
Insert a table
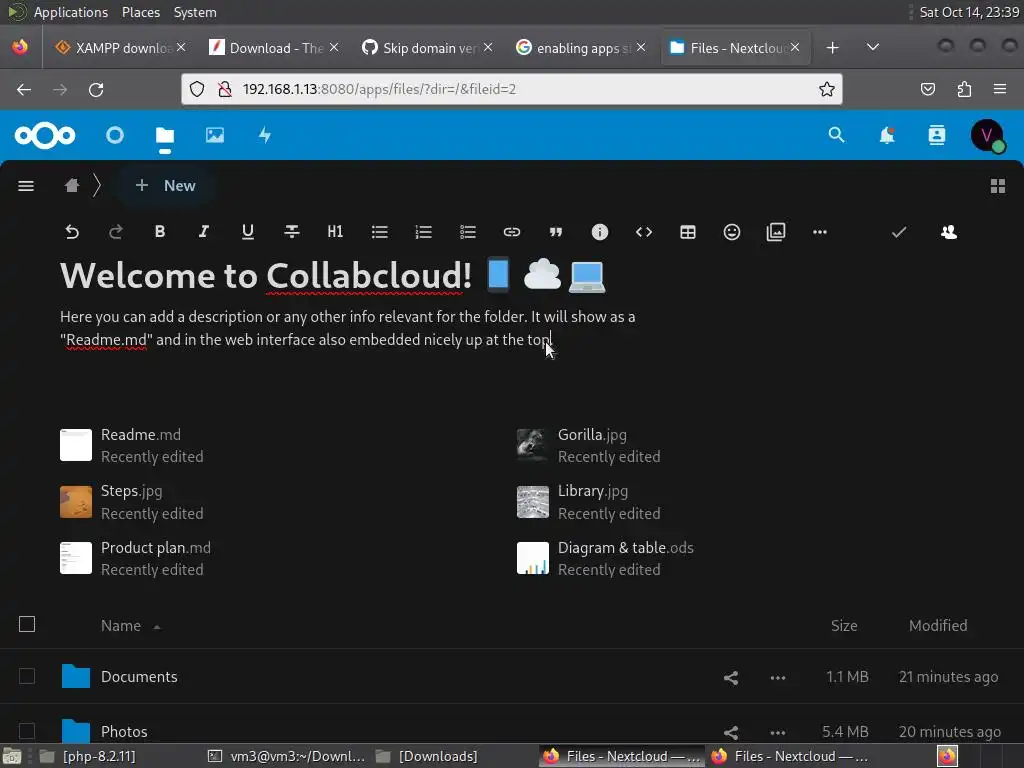coord(688,232)
